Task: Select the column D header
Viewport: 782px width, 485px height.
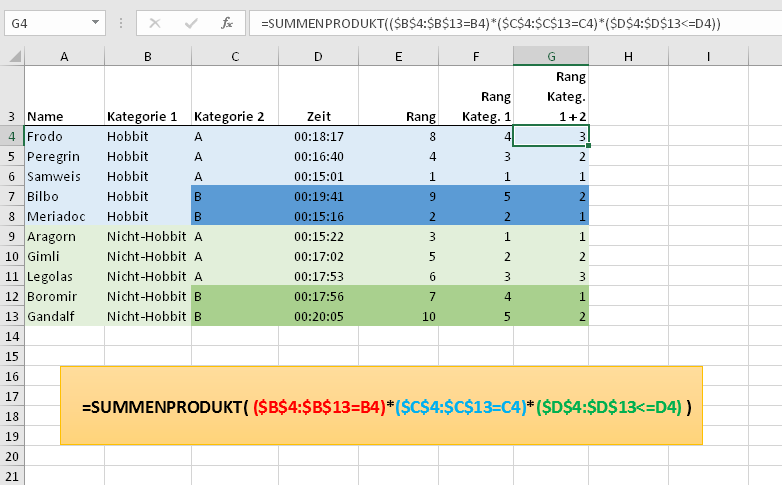Action: (x=317, y=57)
